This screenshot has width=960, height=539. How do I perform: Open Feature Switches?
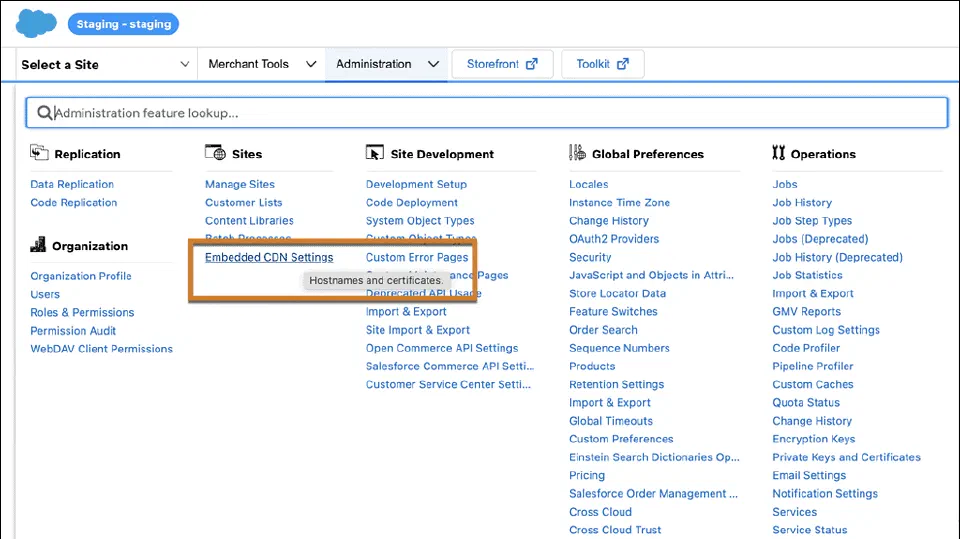(x=613, y=312)
